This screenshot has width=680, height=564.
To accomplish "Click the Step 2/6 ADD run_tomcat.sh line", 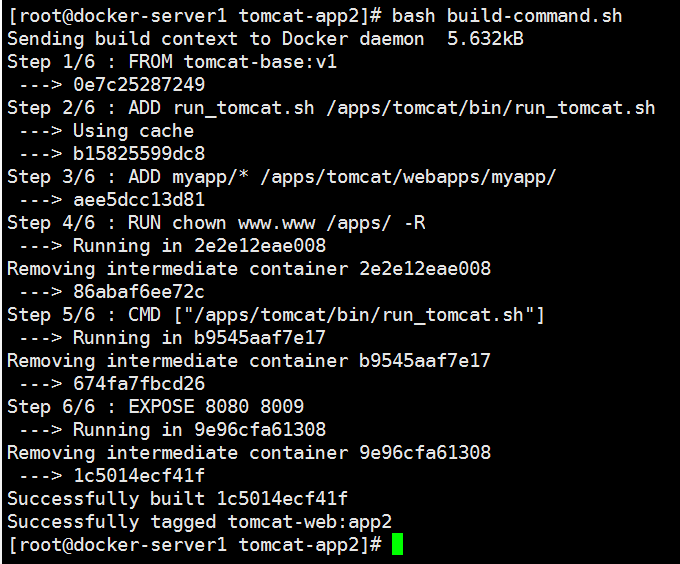I will point(331,108).
